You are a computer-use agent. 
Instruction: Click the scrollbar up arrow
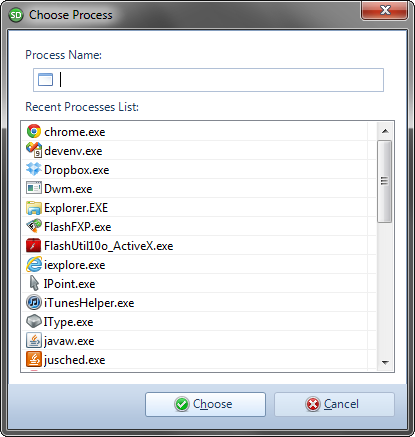pyautogui.click(x=385, y=131)
